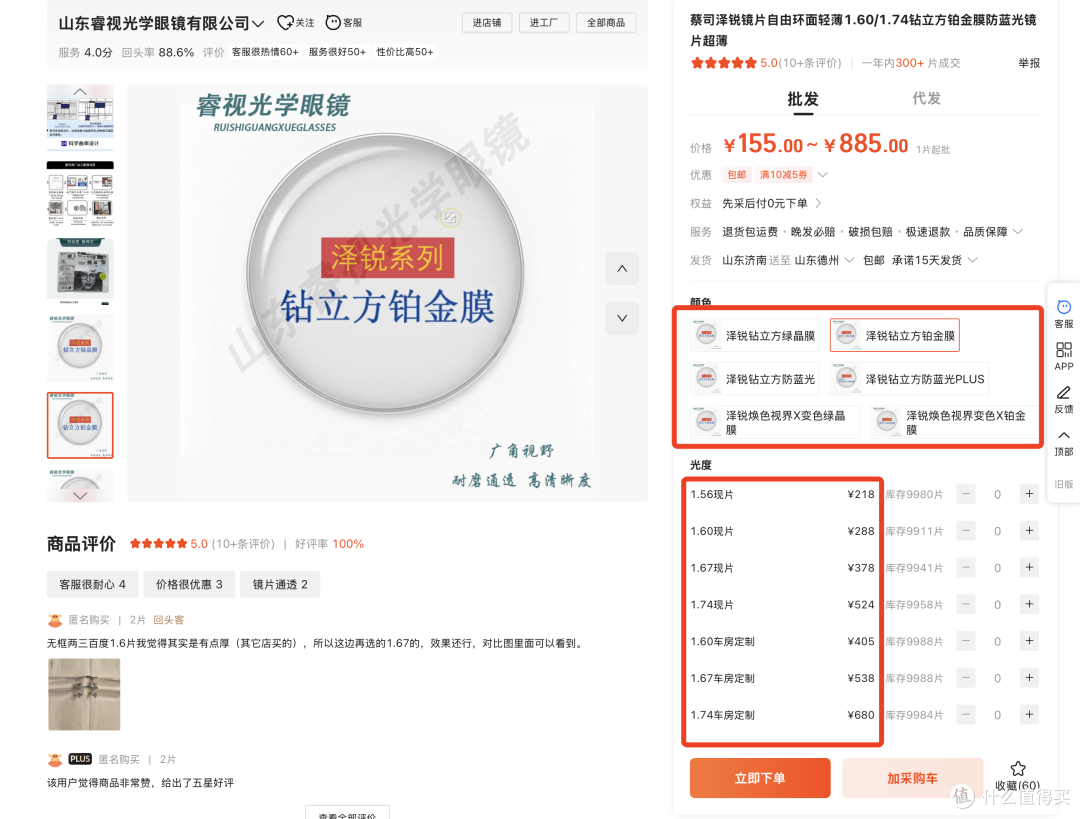
Task: Select the 泽锐钻立方绿晶膜 option
Action: pos(755,335)
